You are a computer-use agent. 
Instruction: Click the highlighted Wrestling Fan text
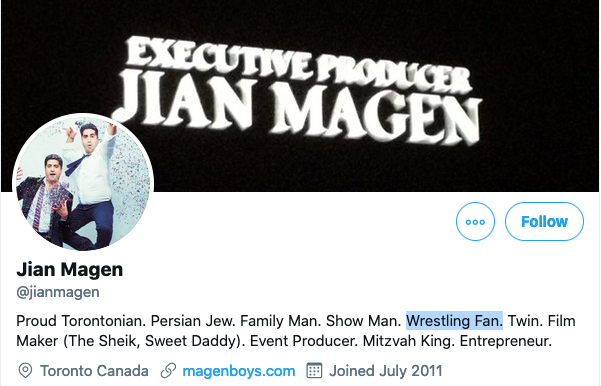pos(455,320)
